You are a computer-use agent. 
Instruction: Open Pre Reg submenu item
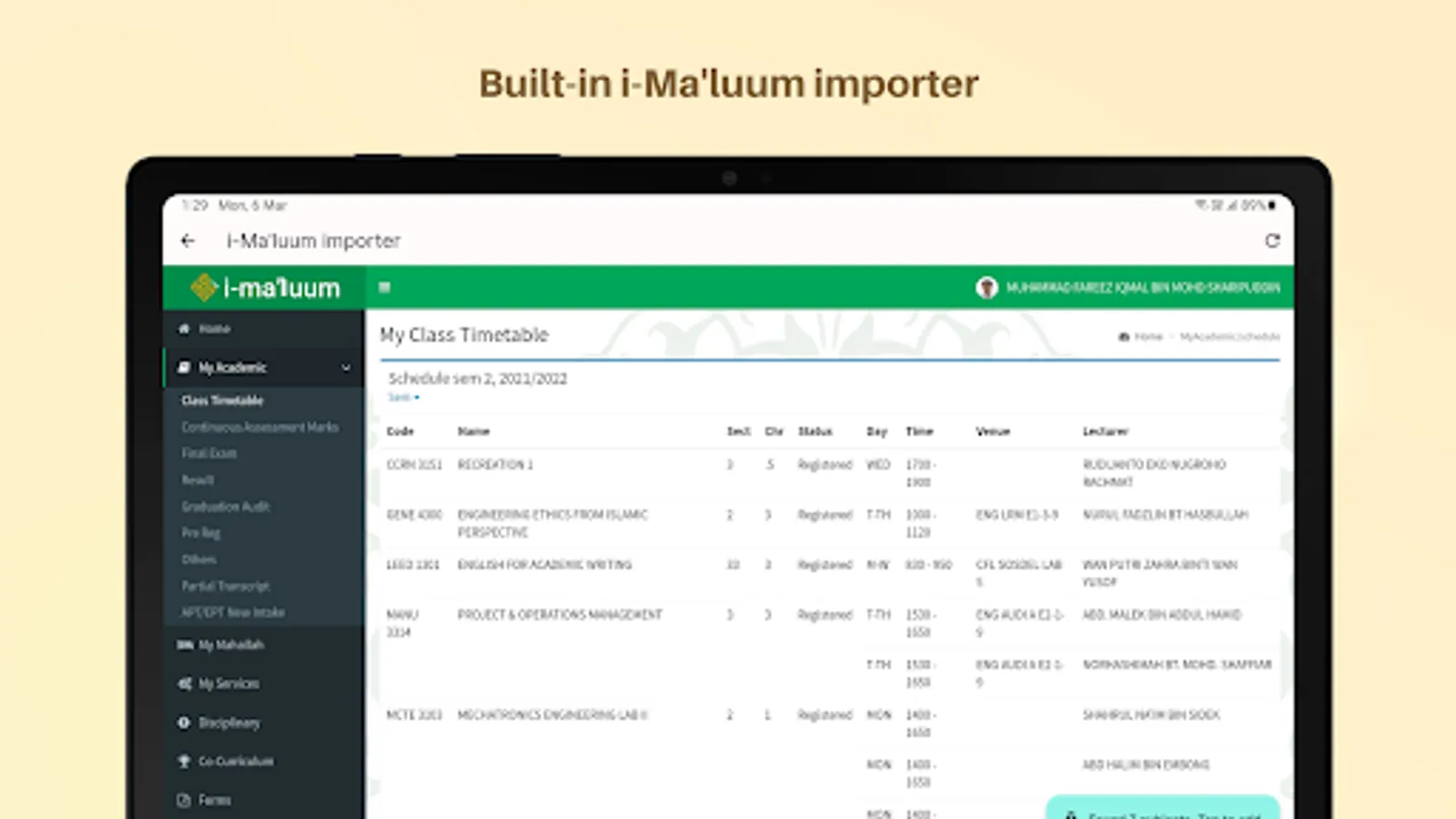click(201, 533)
